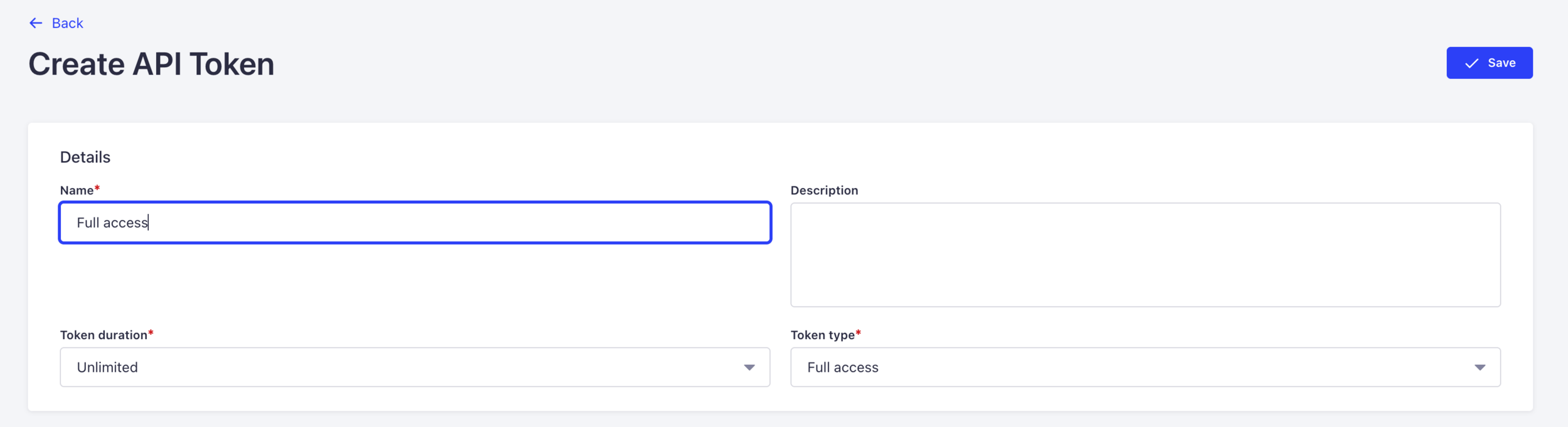Click the red asterisk beside Name
This screenshot has width=1568, height=427.
tap(97, 188)
